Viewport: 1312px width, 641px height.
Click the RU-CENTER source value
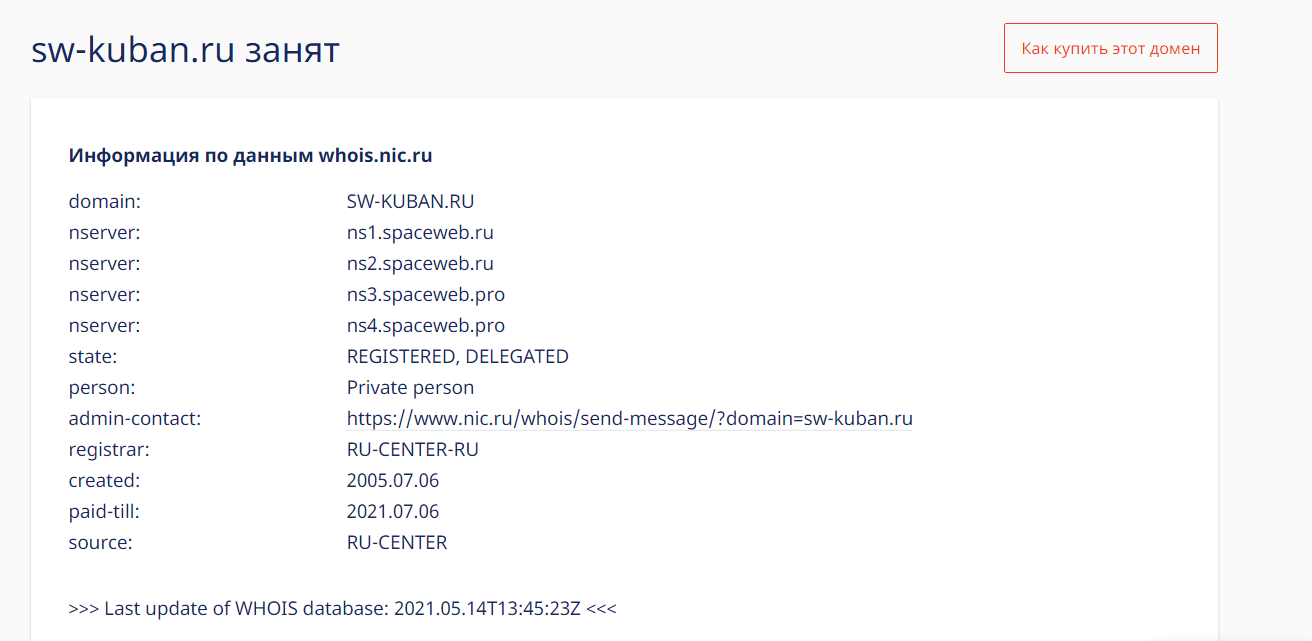pyautogui.click(x=397, y=542)
